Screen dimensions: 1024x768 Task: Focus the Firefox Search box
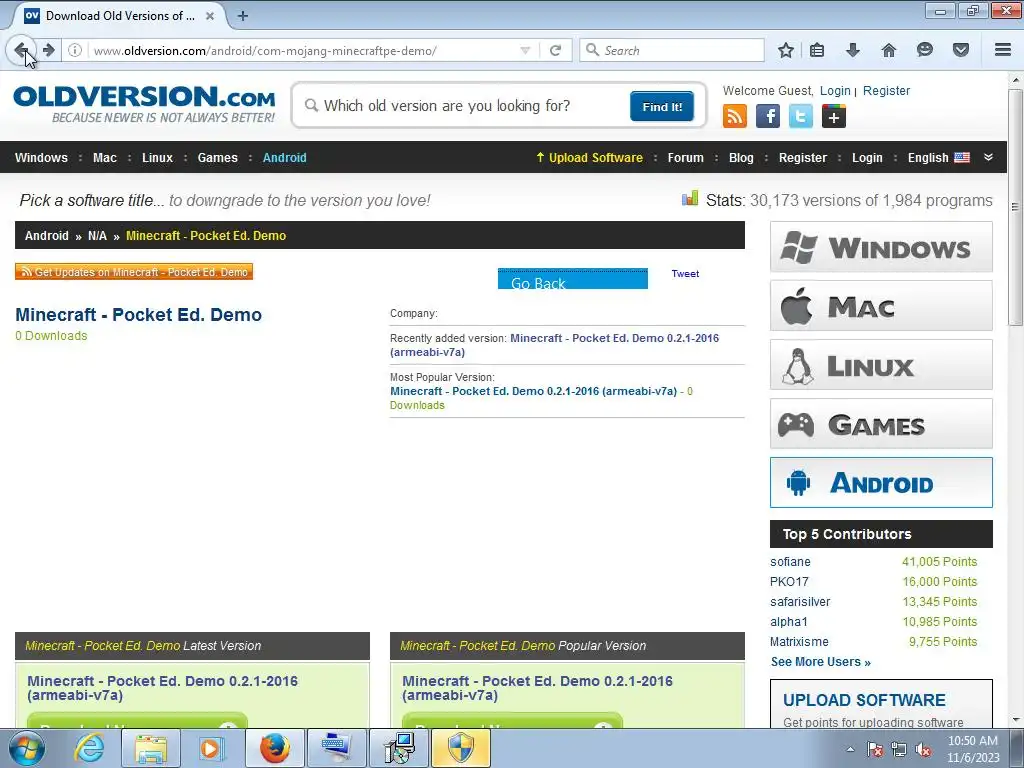[672, 50]
